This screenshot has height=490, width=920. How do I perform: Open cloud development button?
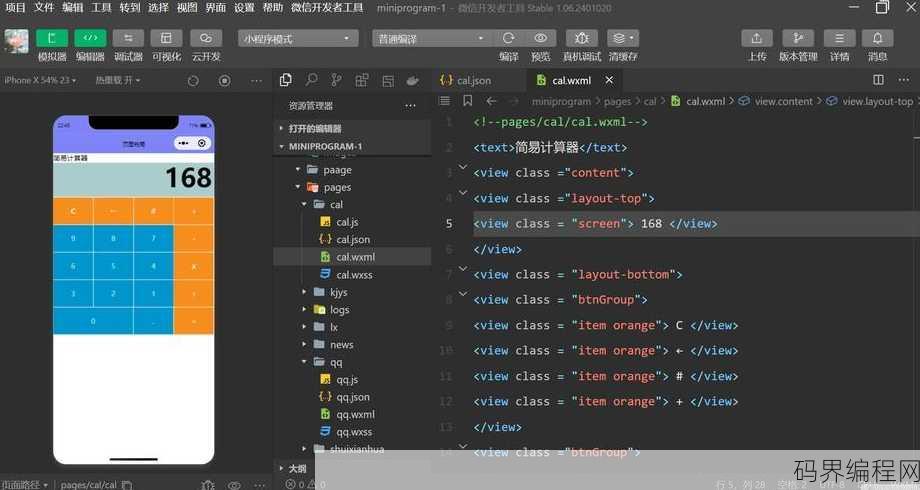coord(206,38)
